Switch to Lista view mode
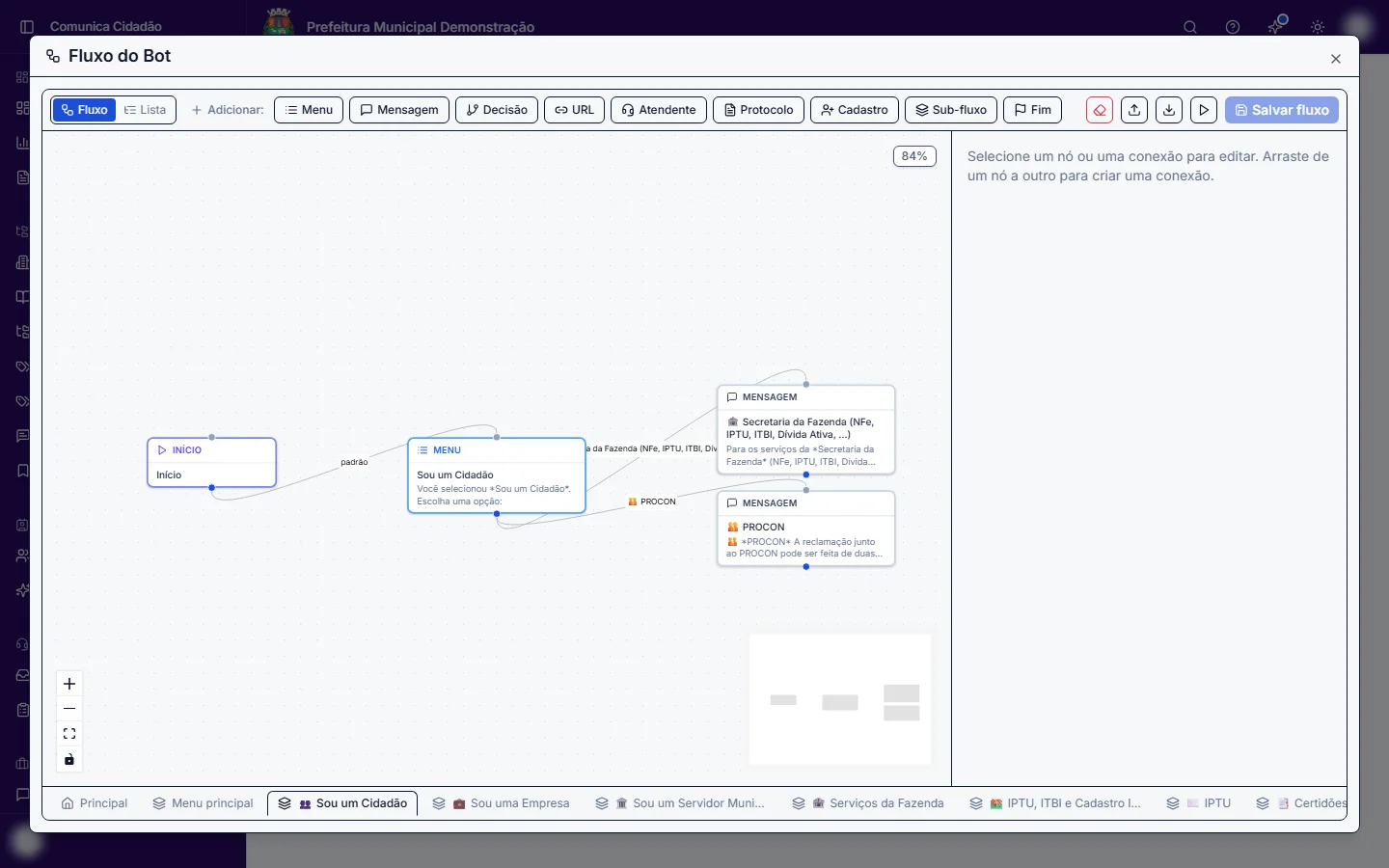This screenshot has width=1389, height=868. pyautogui.click(x=146, y=110)
